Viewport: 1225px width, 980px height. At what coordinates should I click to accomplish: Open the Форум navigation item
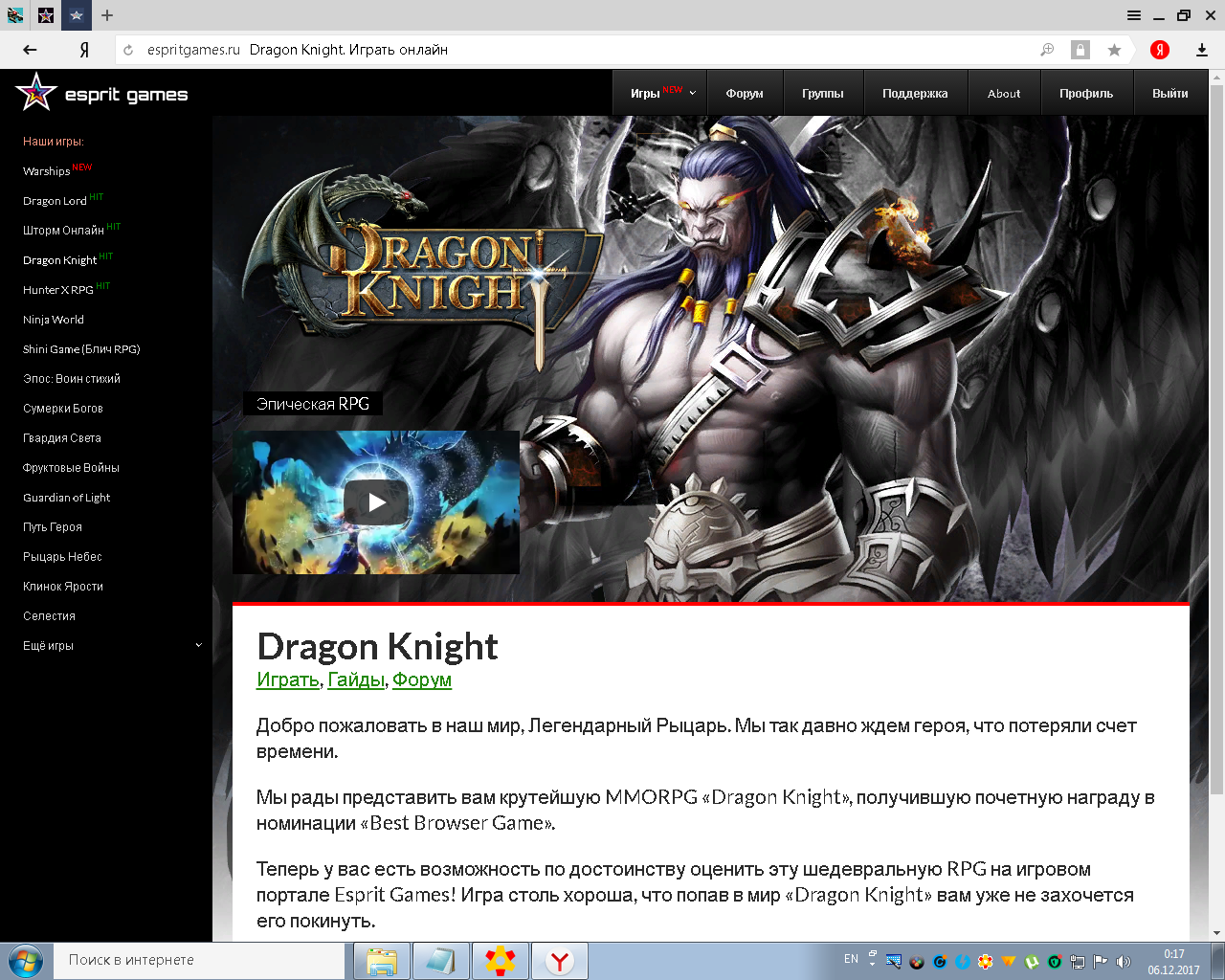745,94
